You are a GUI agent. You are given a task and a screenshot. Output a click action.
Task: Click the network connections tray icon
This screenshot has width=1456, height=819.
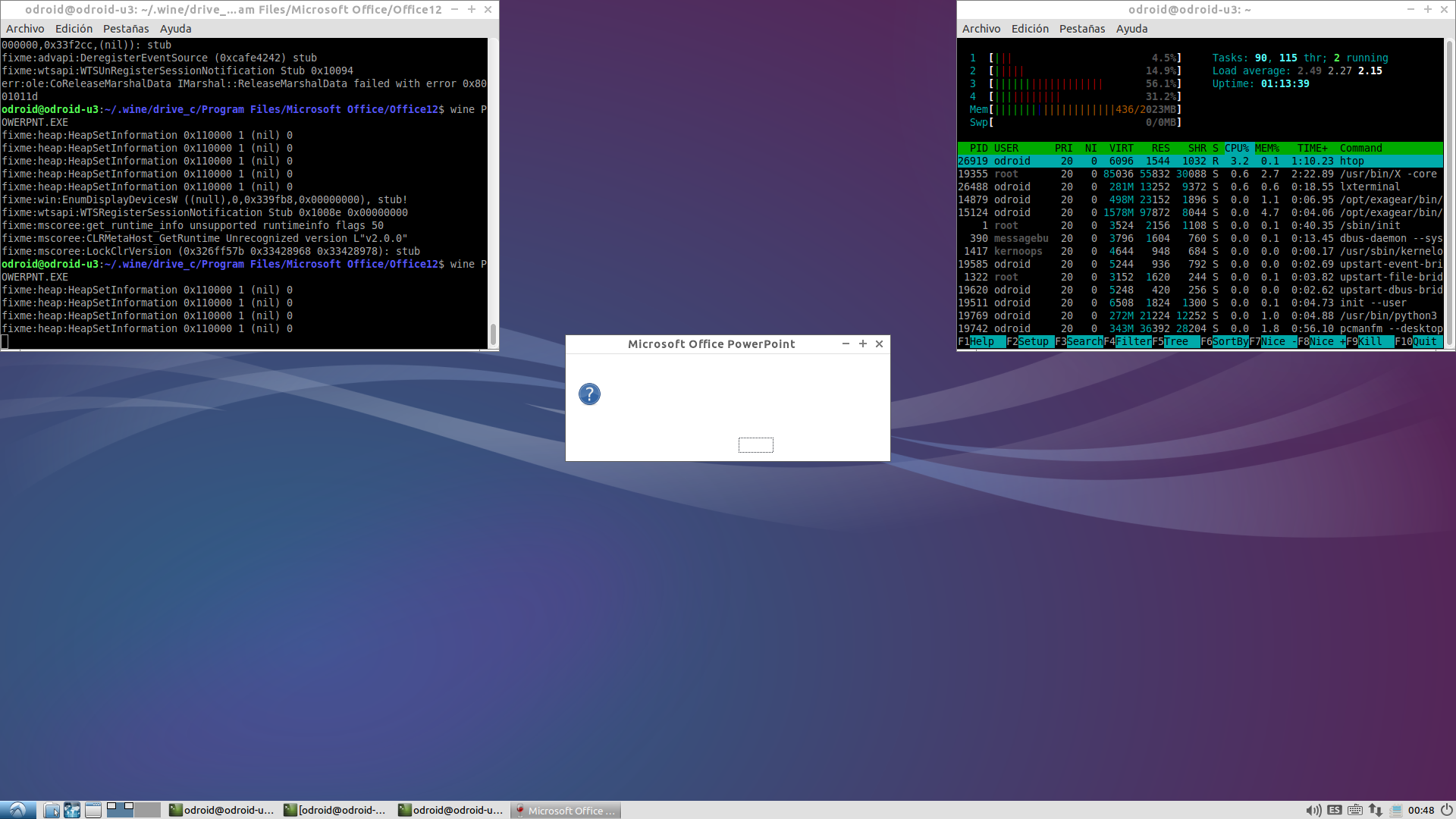(x=1375, y=810)
